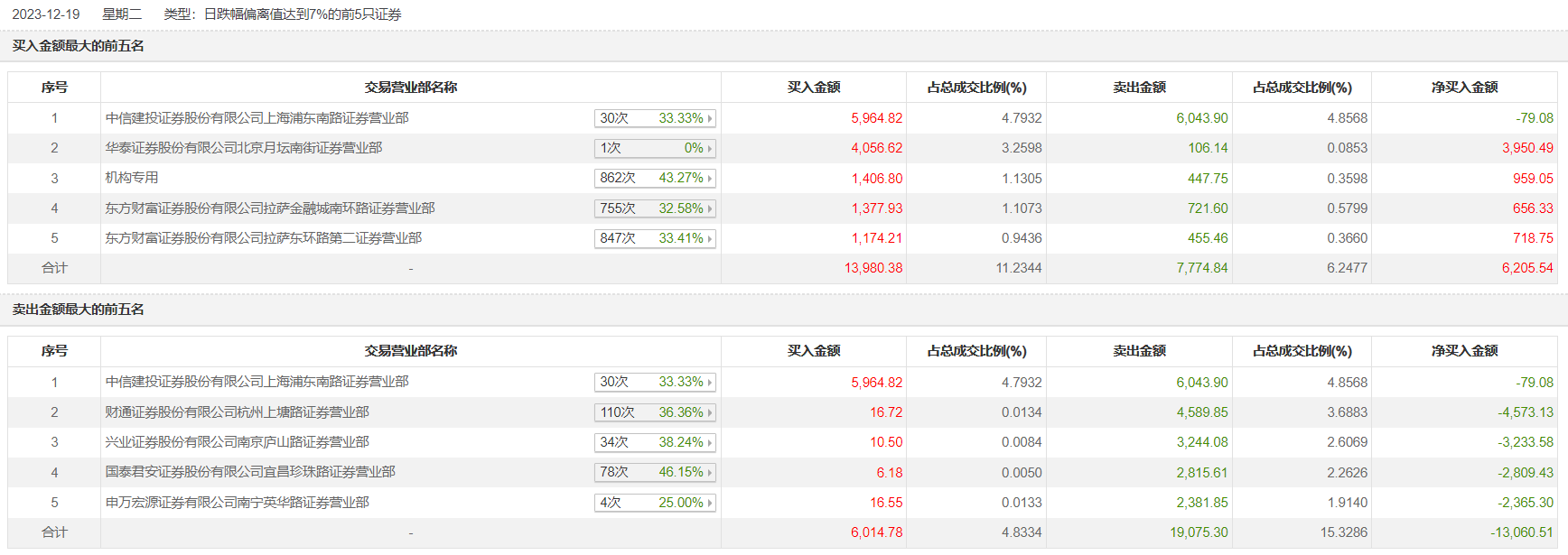Open 东方财富证券拉萨金融城南环路证券营业部
1568x555 pixels.
(270, 208)
